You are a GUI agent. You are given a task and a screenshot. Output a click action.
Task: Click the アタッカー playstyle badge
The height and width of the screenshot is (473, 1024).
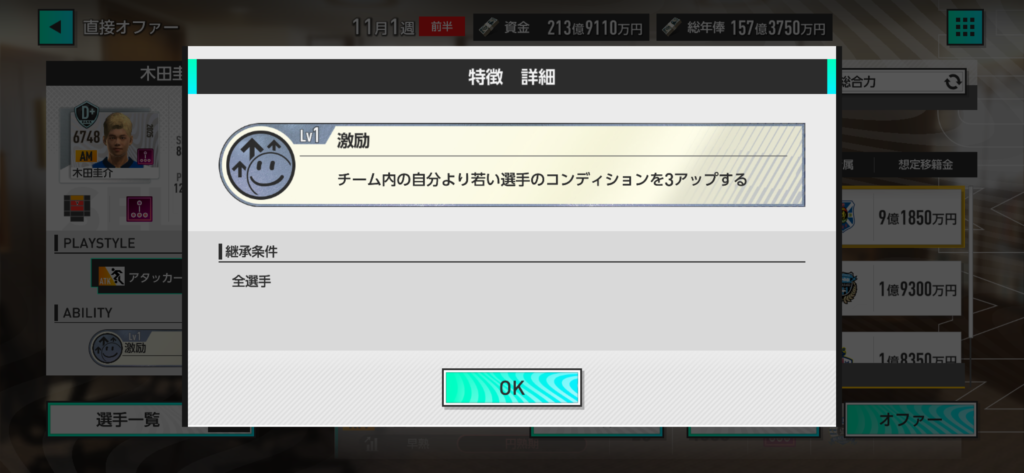137,277
